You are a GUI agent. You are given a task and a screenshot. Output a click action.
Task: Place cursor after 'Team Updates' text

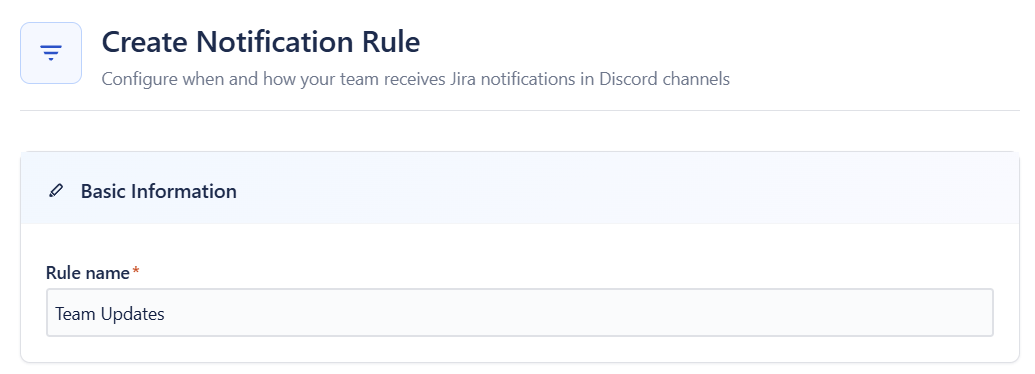[x=166, y=313]
